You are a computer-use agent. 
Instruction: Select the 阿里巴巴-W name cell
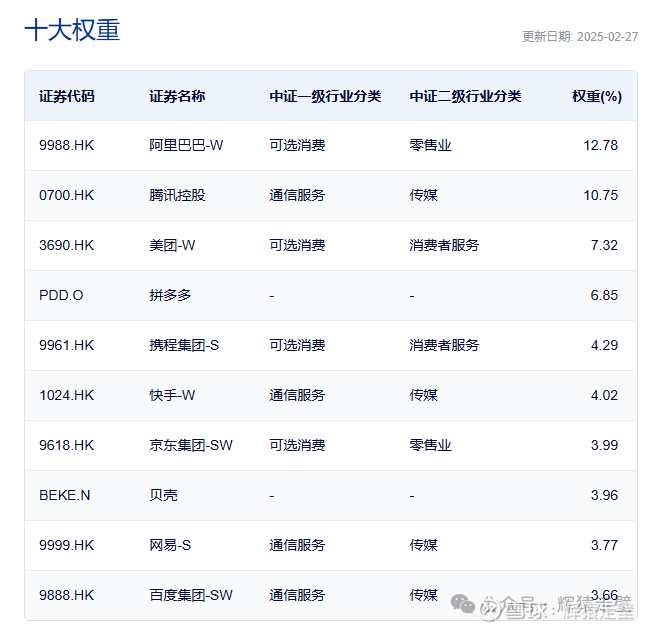tap(186, 145)
